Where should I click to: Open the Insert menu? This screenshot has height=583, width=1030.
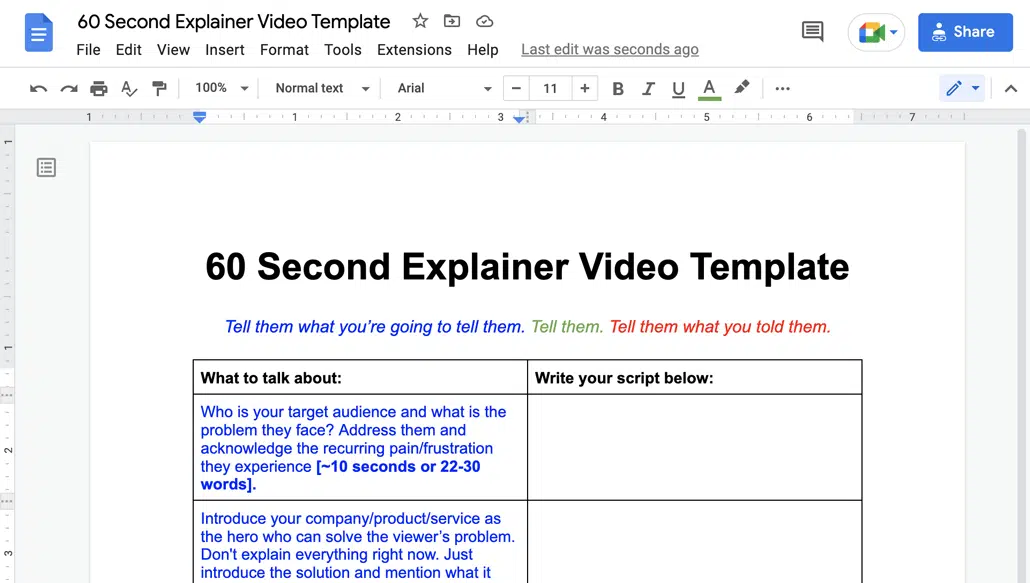(224, 49)
